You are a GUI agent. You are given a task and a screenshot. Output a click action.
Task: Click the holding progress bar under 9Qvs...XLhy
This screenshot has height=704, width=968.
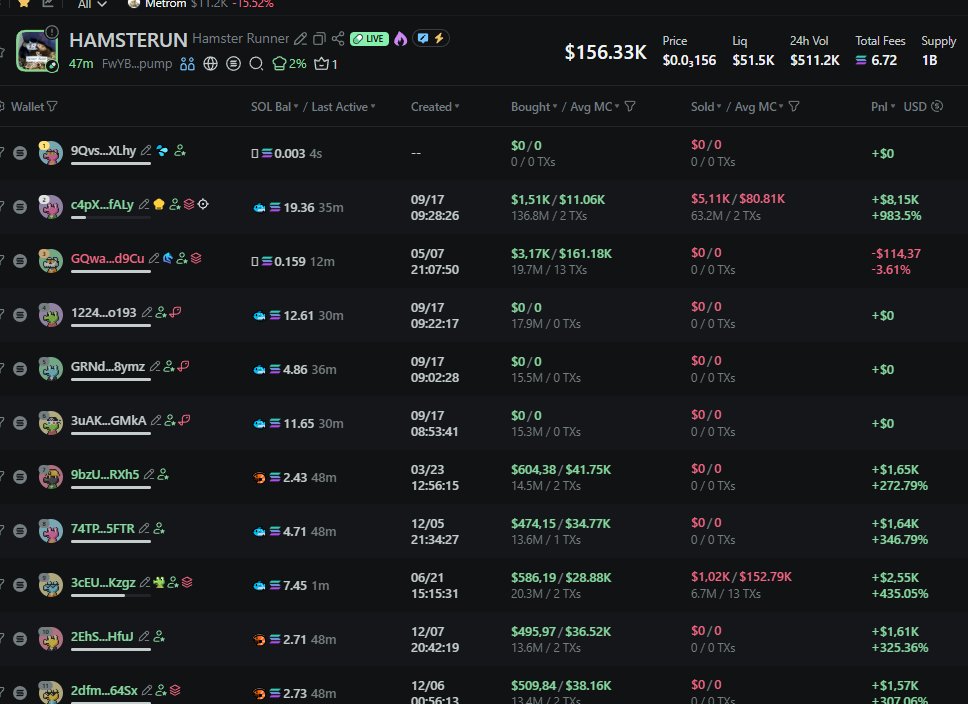pos(111,164)
